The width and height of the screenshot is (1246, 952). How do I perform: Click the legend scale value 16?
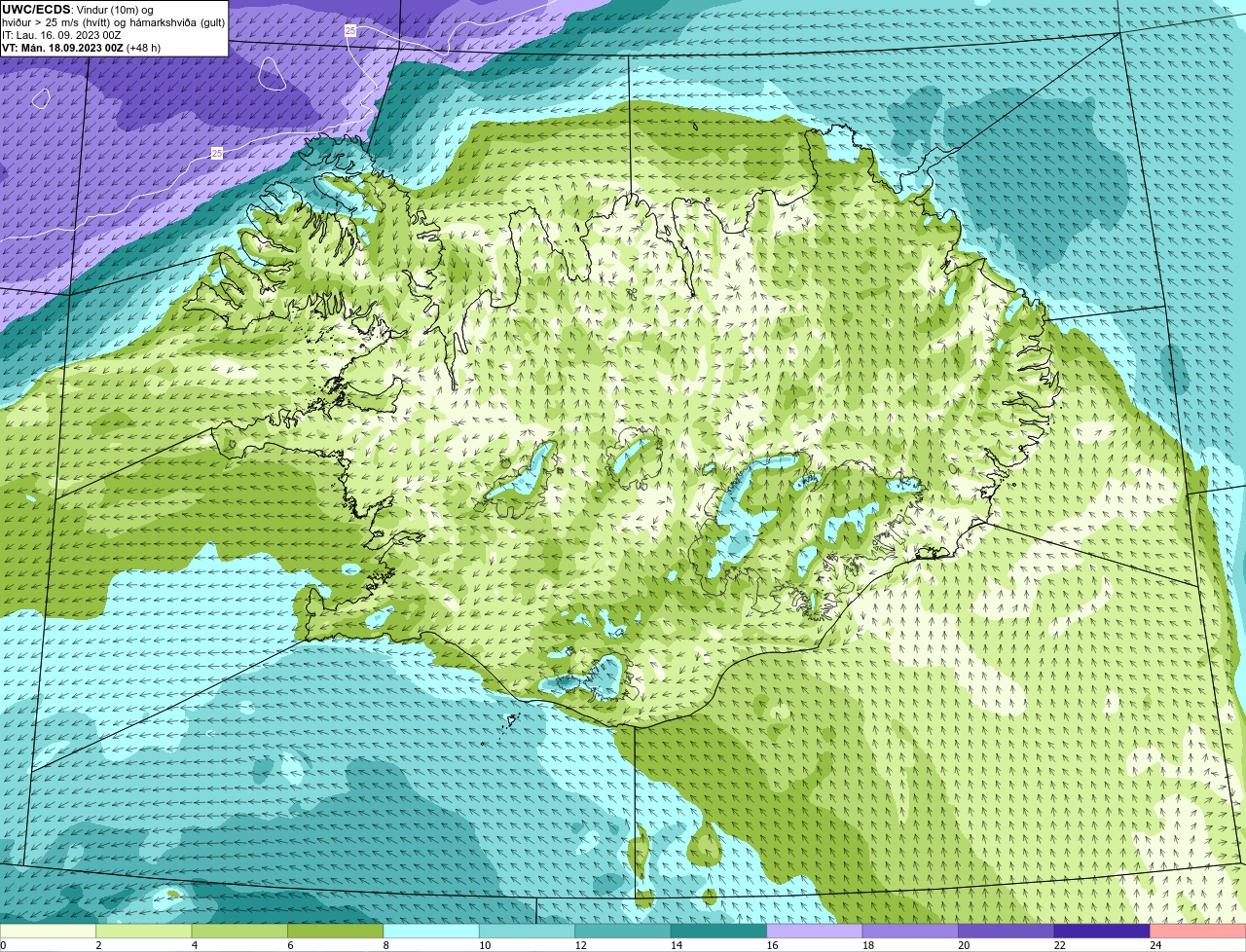[772, 945]
